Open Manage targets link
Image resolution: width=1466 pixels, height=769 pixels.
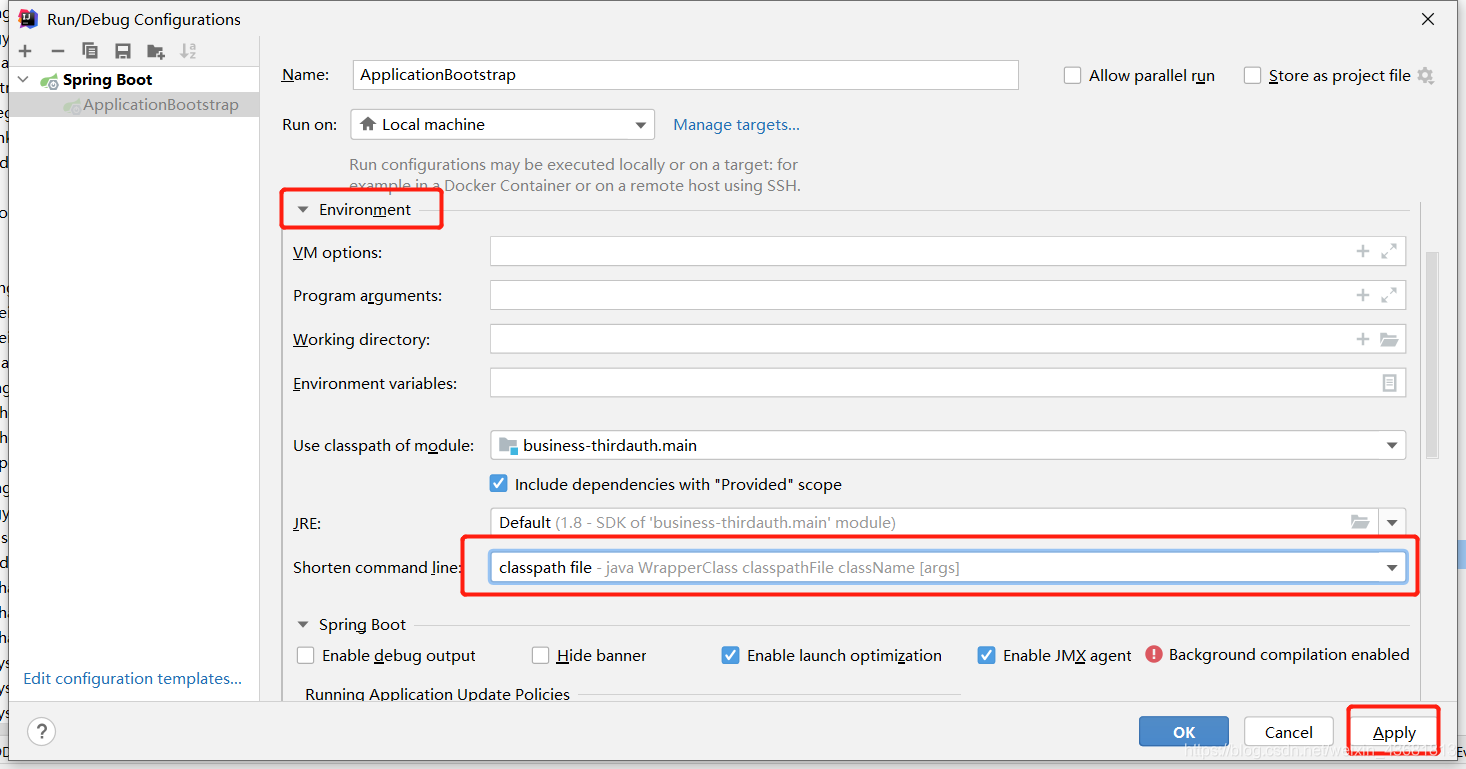(x=736, y=125)
